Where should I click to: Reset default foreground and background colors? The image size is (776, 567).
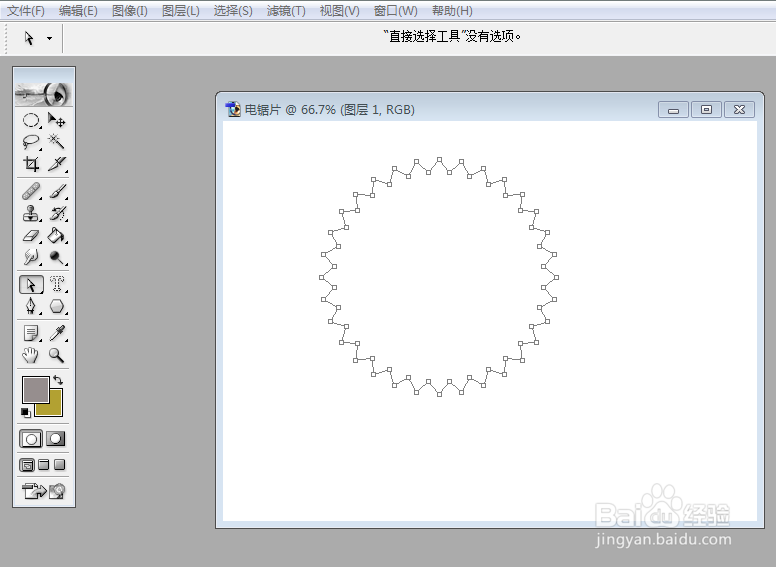[26, 412]
